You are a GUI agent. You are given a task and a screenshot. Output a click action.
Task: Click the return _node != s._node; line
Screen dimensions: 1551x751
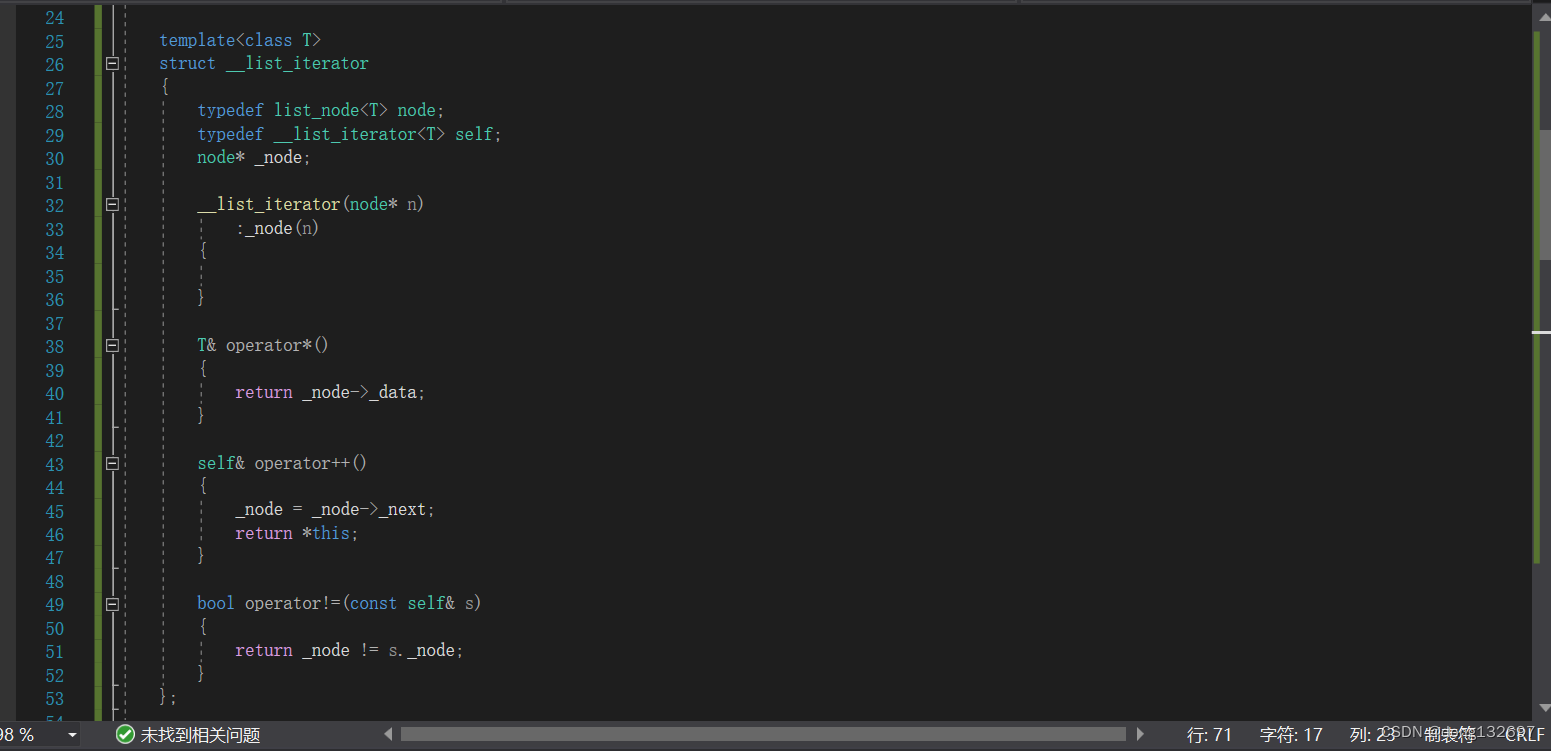(x=349, y=650)
